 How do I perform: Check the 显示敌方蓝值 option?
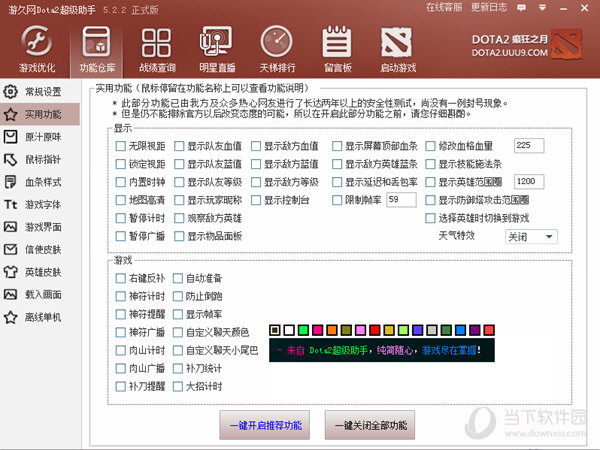[x=256, y=164]
